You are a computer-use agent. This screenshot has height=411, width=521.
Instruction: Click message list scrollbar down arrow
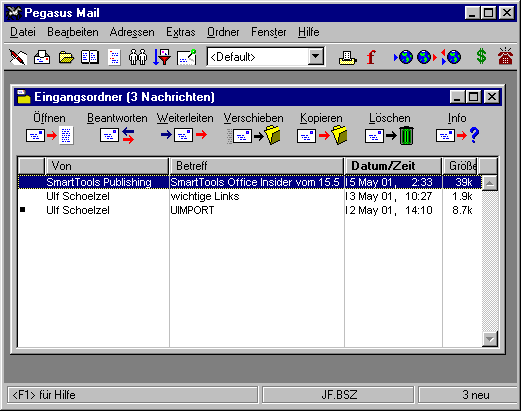pos(490,339)
